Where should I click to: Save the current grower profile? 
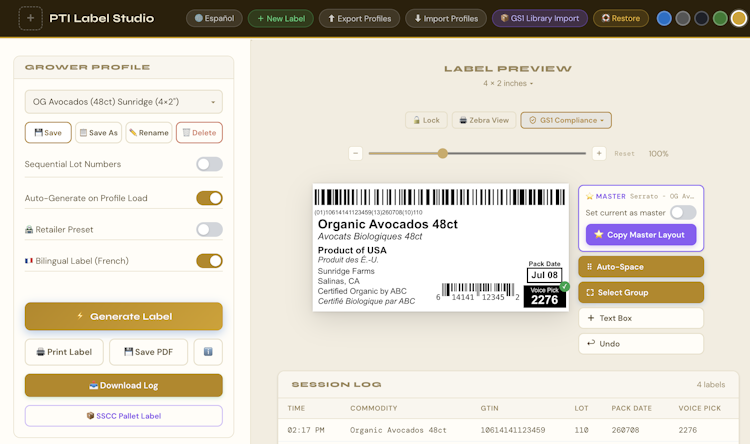click(x=48, y=133)
